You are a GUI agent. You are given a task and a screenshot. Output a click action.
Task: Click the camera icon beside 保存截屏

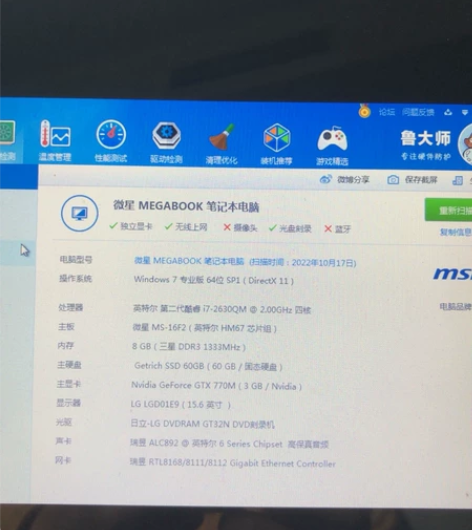point(393,179)
